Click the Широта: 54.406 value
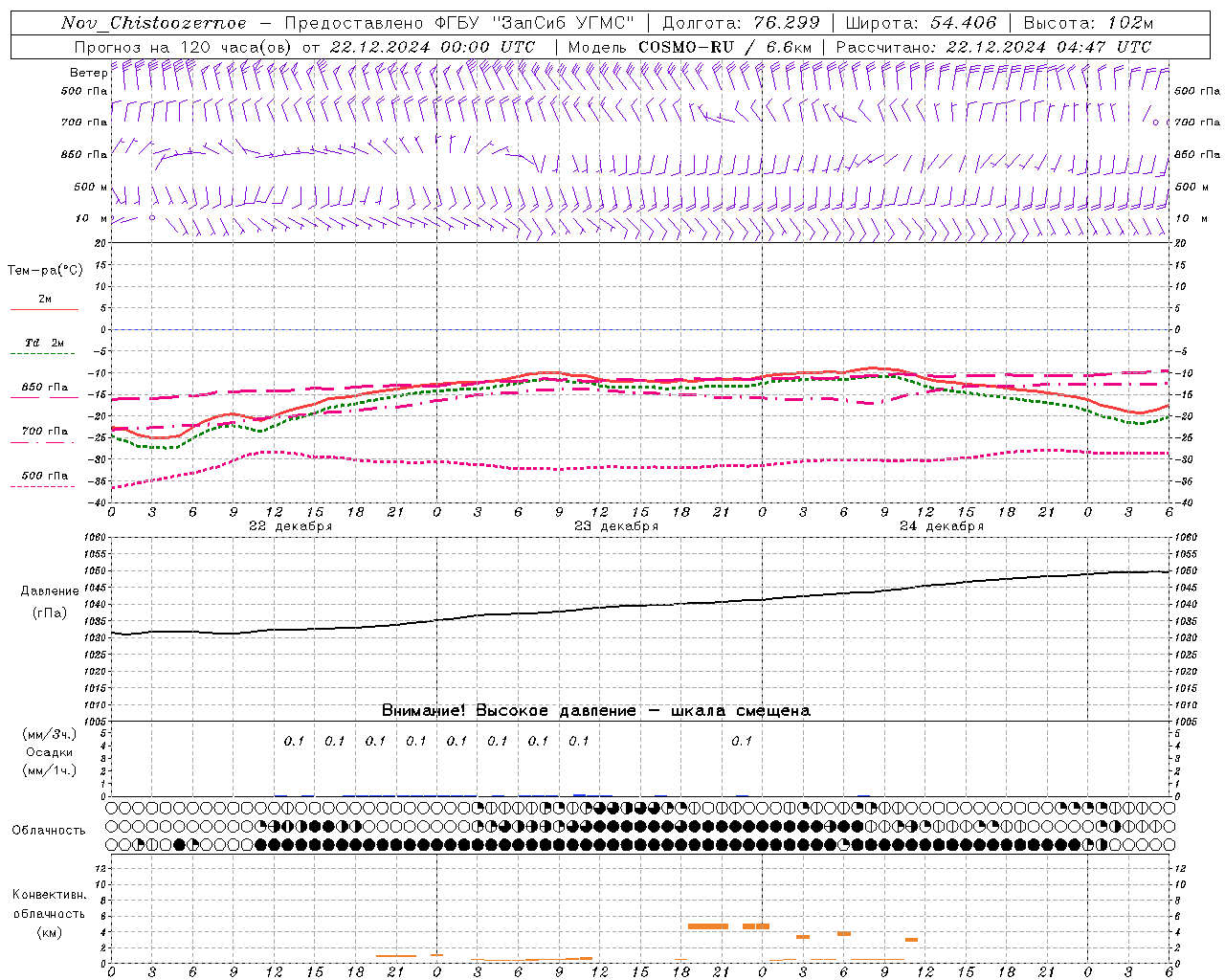1225x980 pixels. pyautogui.click(x=921, y=23)
